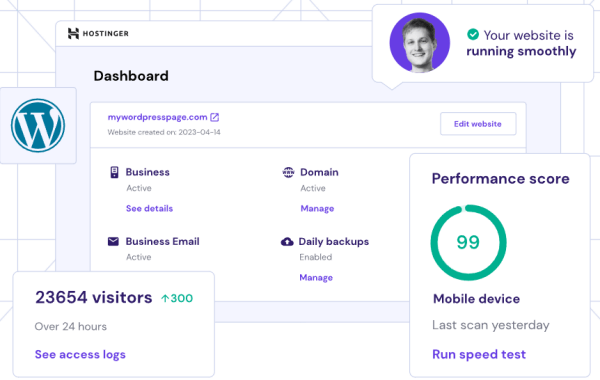This screenshot has height=380, width=600.
Task: Click the Business Email envelope icon
Action: click(x=113, y=241)
